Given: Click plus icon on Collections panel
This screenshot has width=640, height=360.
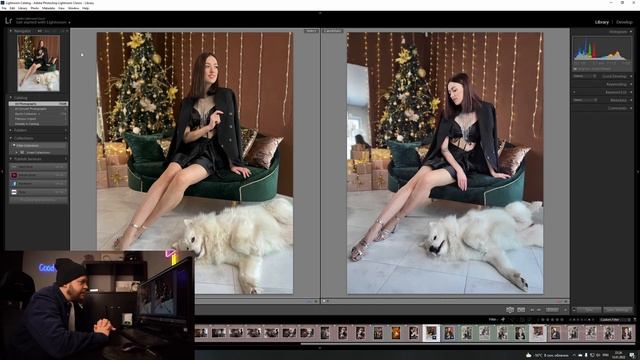Looking at the screenshot, I should 65,138.
